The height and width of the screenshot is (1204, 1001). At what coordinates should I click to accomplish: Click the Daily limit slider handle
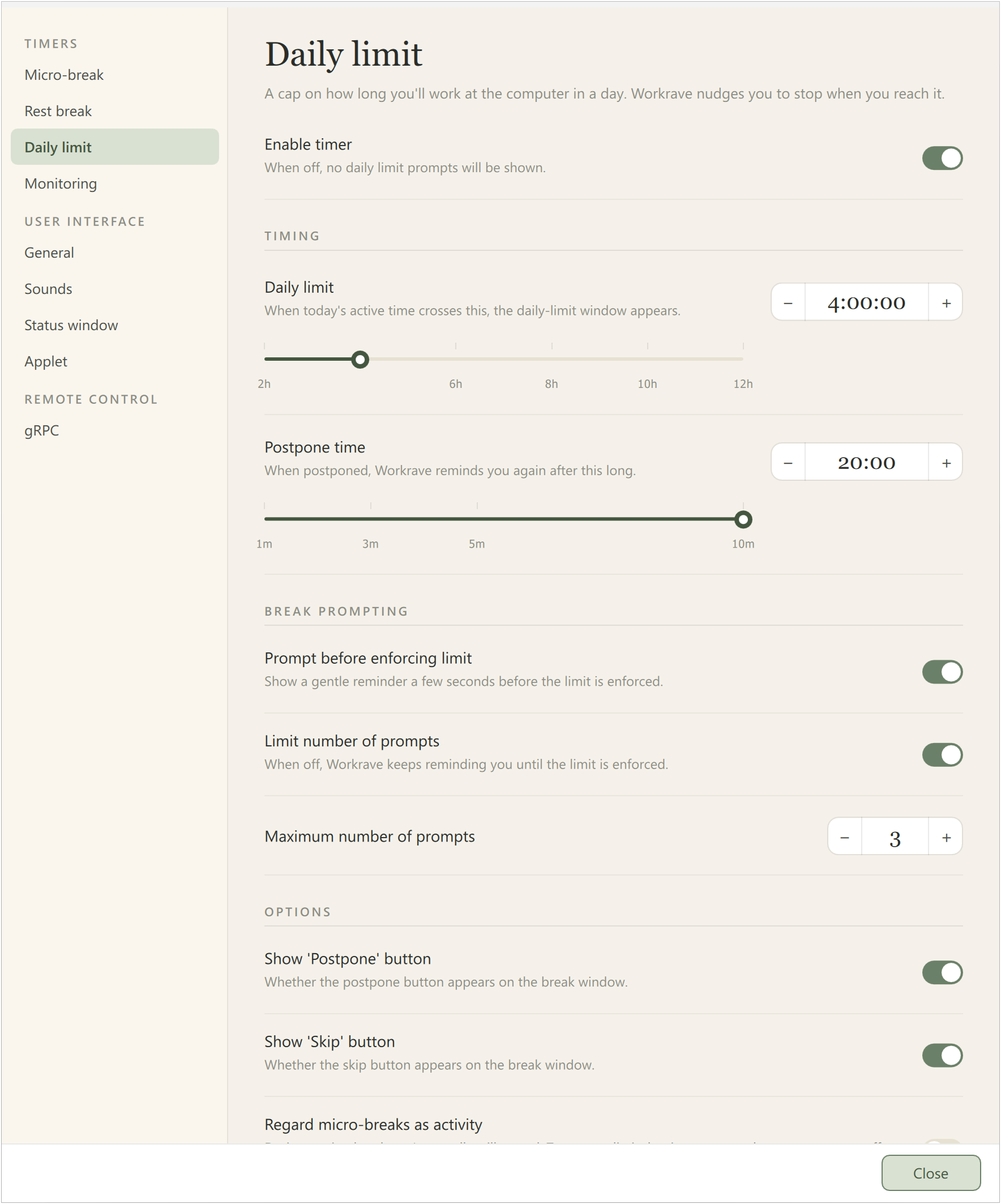[x=360, y=360]
